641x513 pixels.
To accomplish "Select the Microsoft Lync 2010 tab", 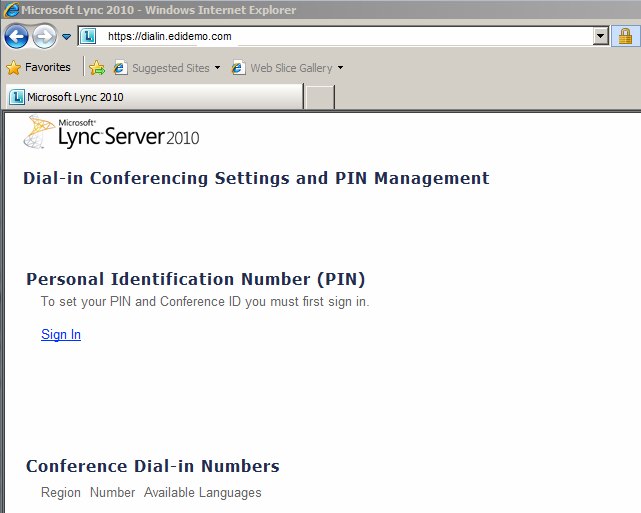I will tap(155, 97).
